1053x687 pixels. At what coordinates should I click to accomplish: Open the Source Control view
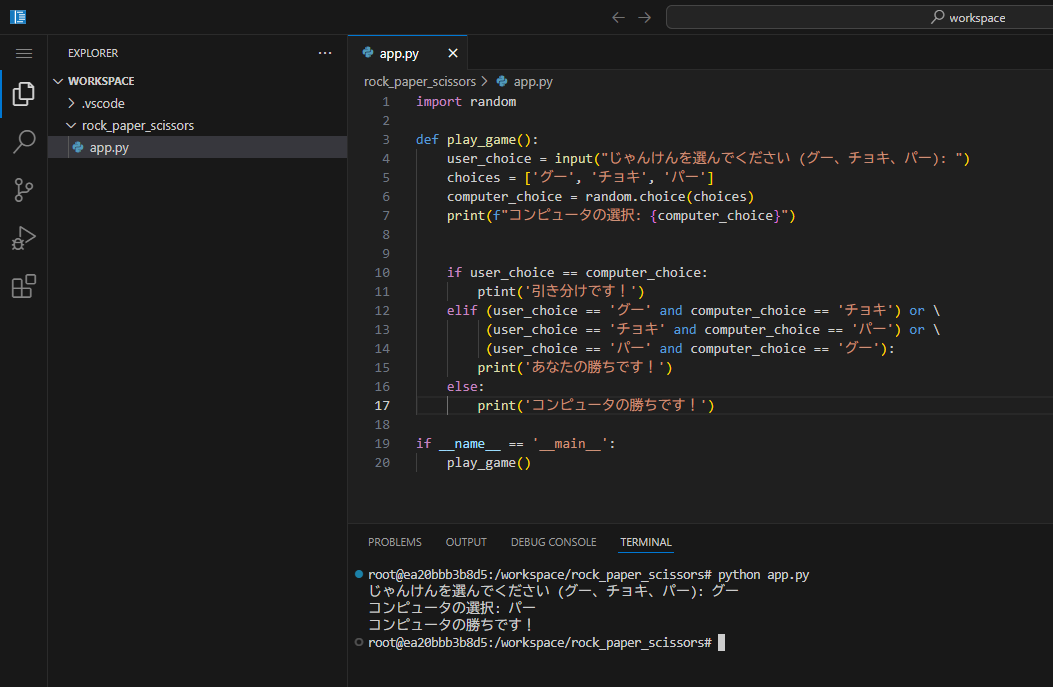[23, 190]
